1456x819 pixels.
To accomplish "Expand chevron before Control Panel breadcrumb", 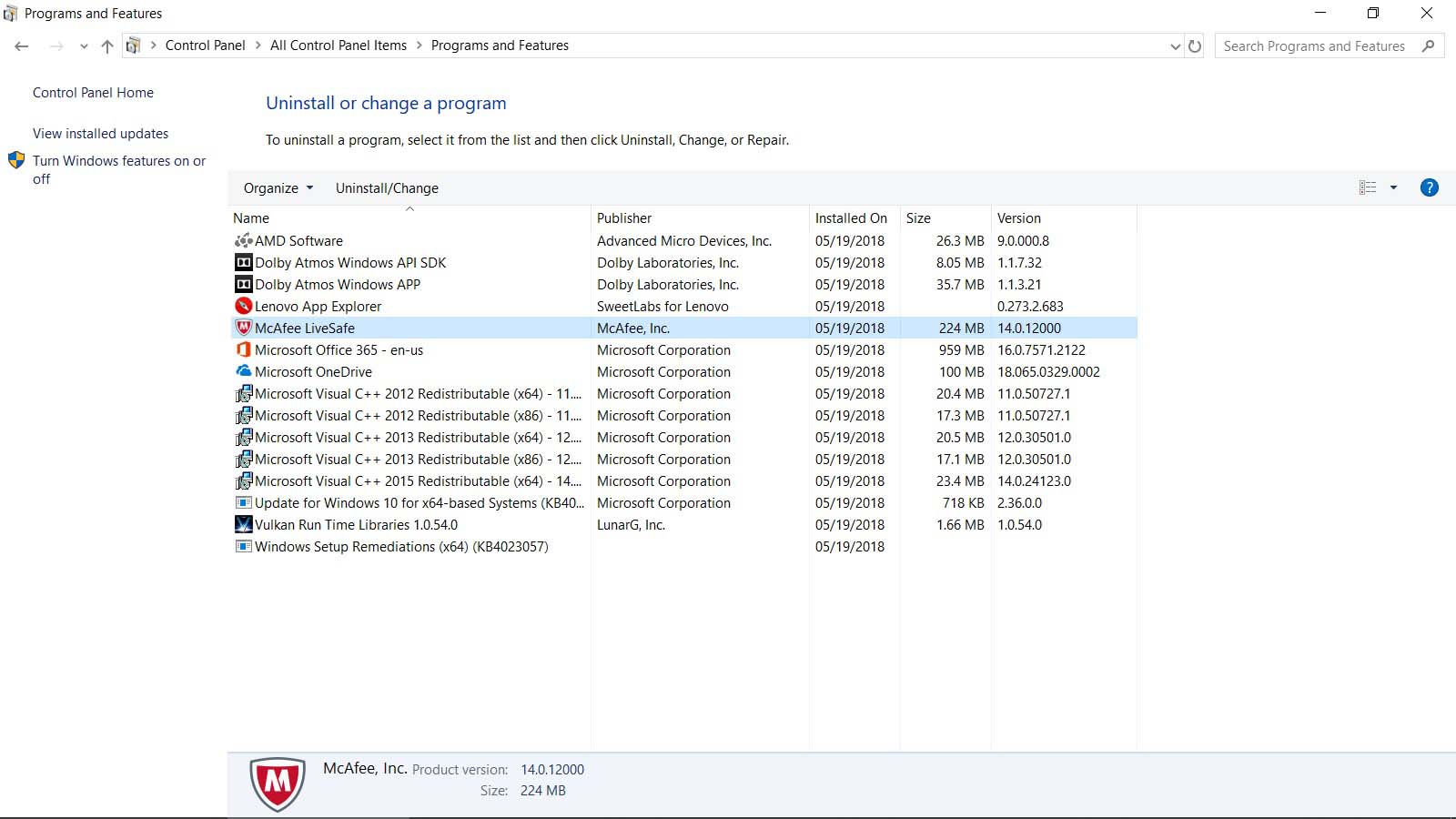I will coord(153,45).
